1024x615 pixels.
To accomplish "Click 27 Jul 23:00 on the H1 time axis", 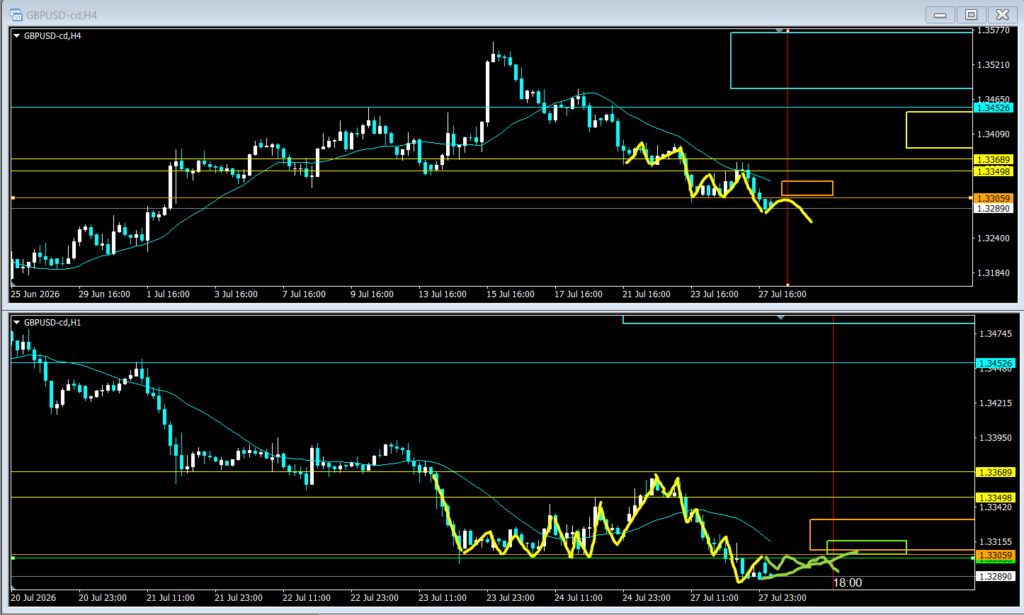I will click(782, 598).
